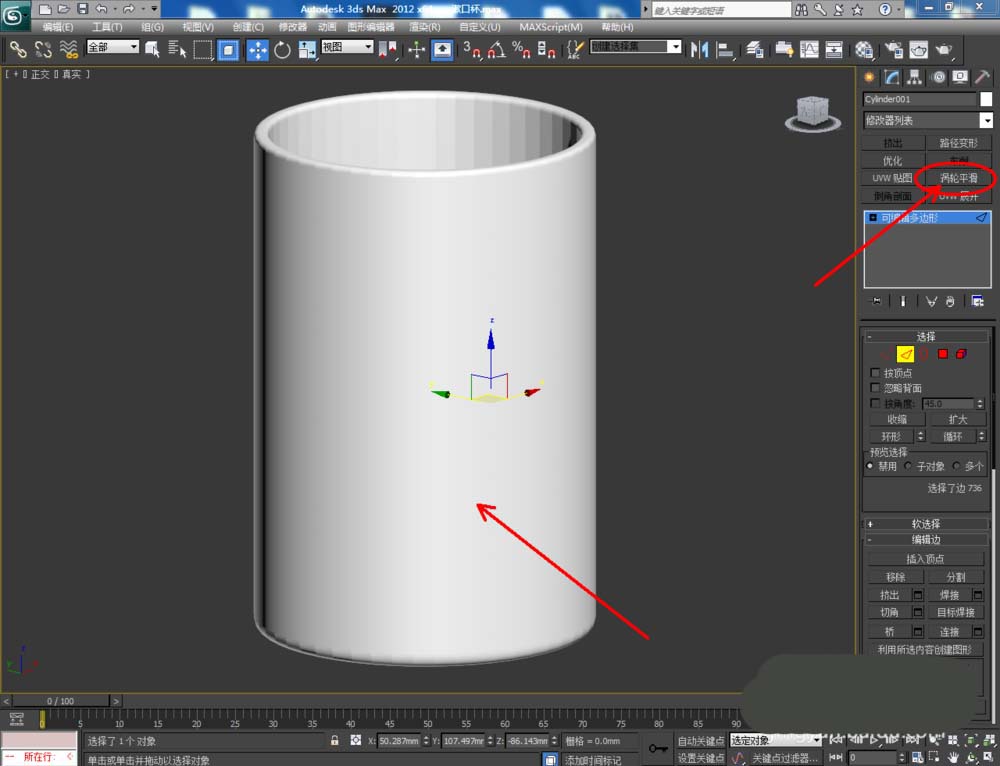This screenshot has width=1000, height=766.
Task: Select the Polygon sub-object level icon
Action: coord(942,354)
